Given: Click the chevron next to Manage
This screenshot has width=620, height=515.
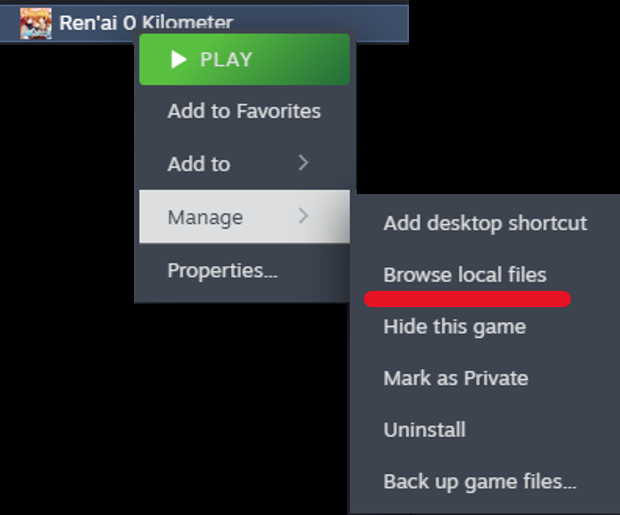Looking at the screenshot, I should pos(304,216).
